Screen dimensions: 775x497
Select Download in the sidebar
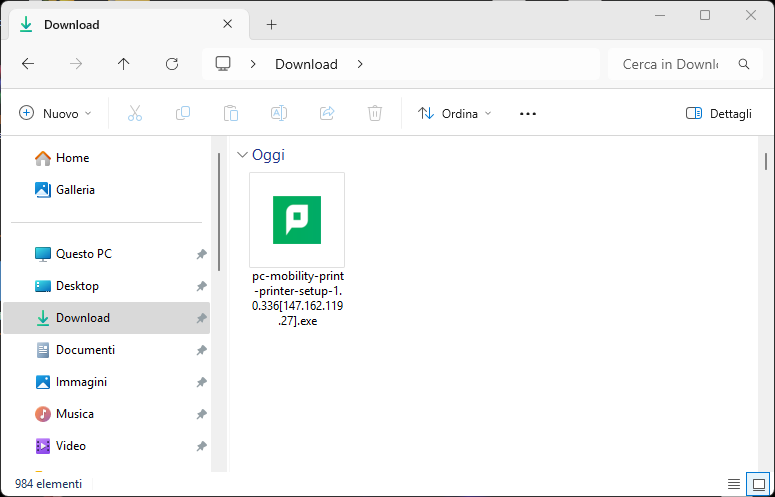(106, 318)
